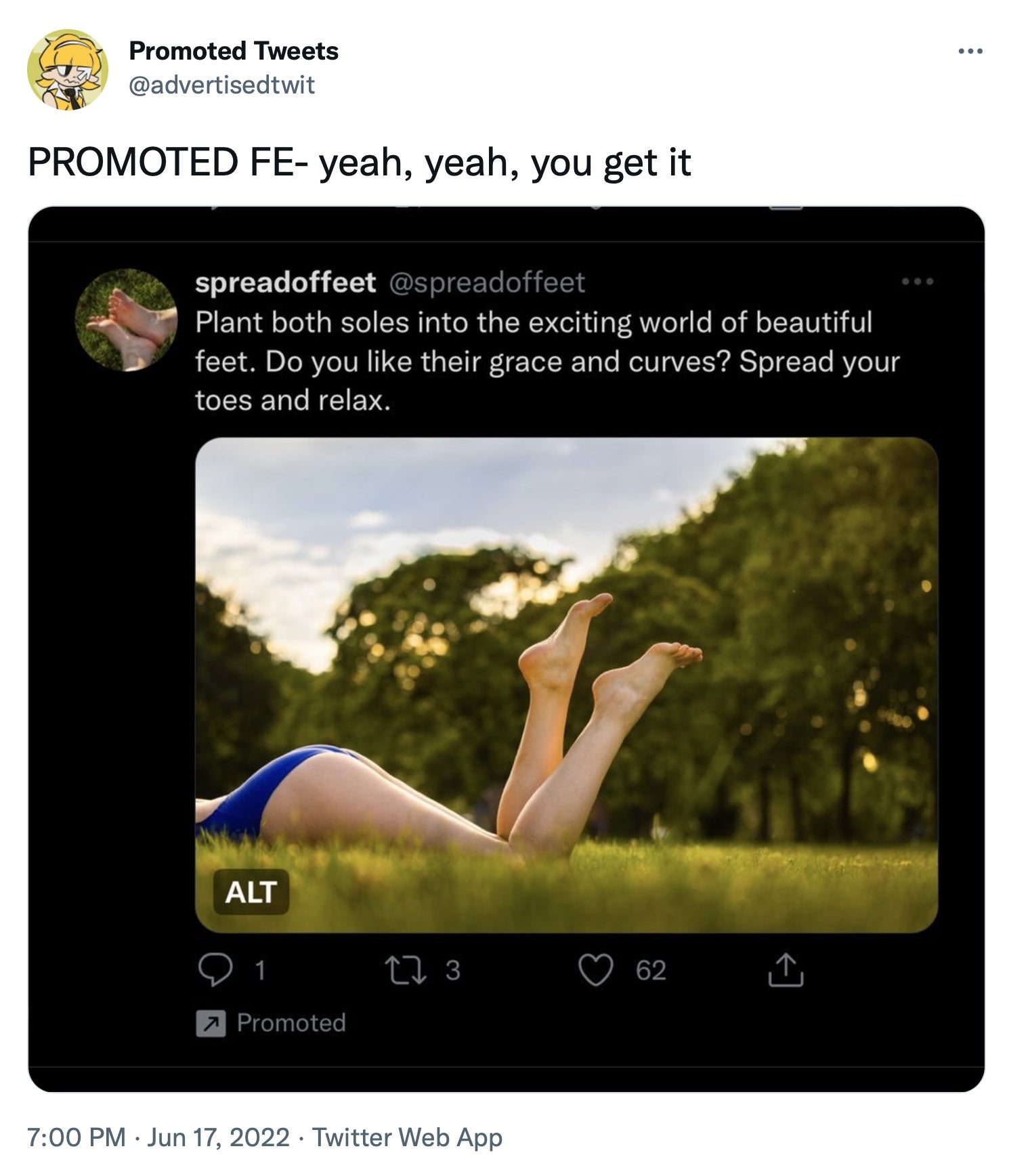Image resolution: width=1009 pixels, height=1176 pixels.
Task: Click the share upload icon
Action: [786, 970]
